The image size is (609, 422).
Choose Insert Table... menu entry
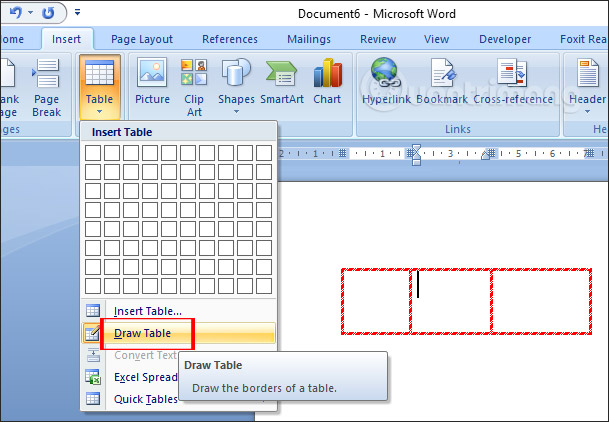pos(179,311)
